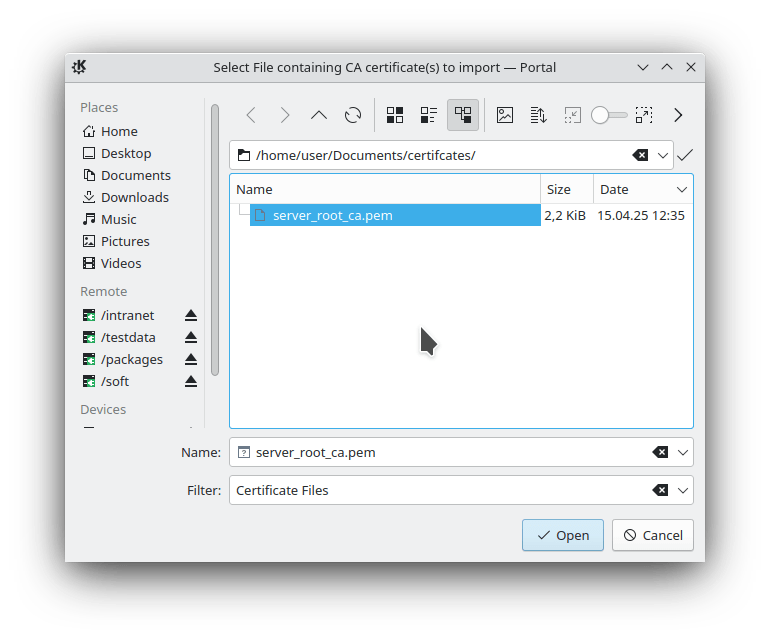The width and height of the screenshot is (770, 639).
Task: Click the Cancel button
Action: 653,535
